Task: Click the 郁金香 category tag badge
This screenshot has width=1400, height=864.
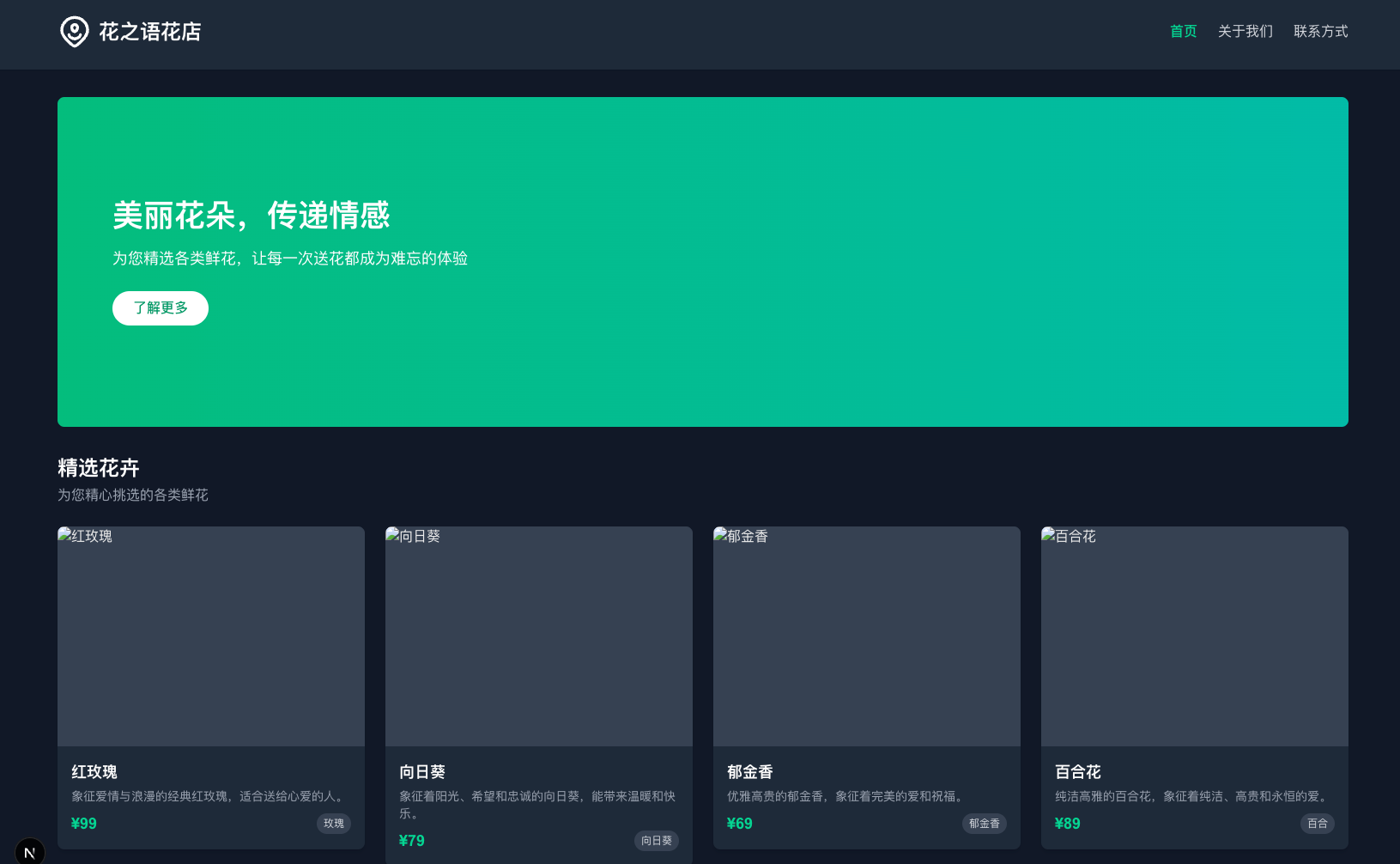Action: 985,824
